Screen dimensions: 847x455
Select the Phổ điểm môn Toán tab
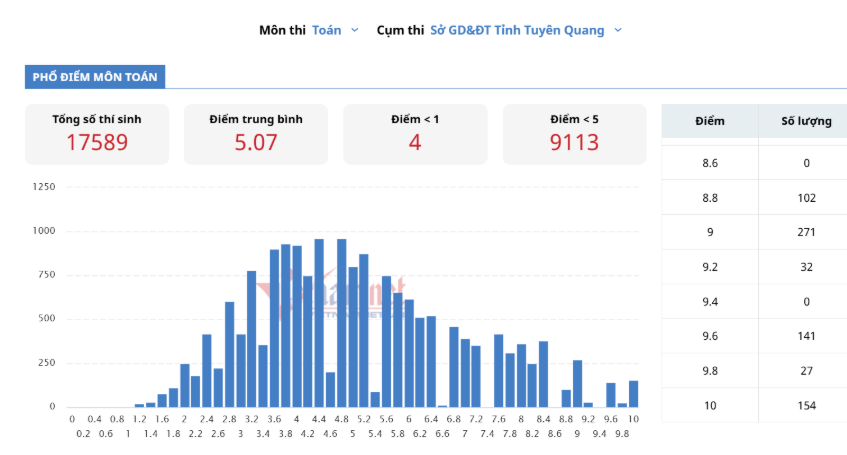coord(95,77)
